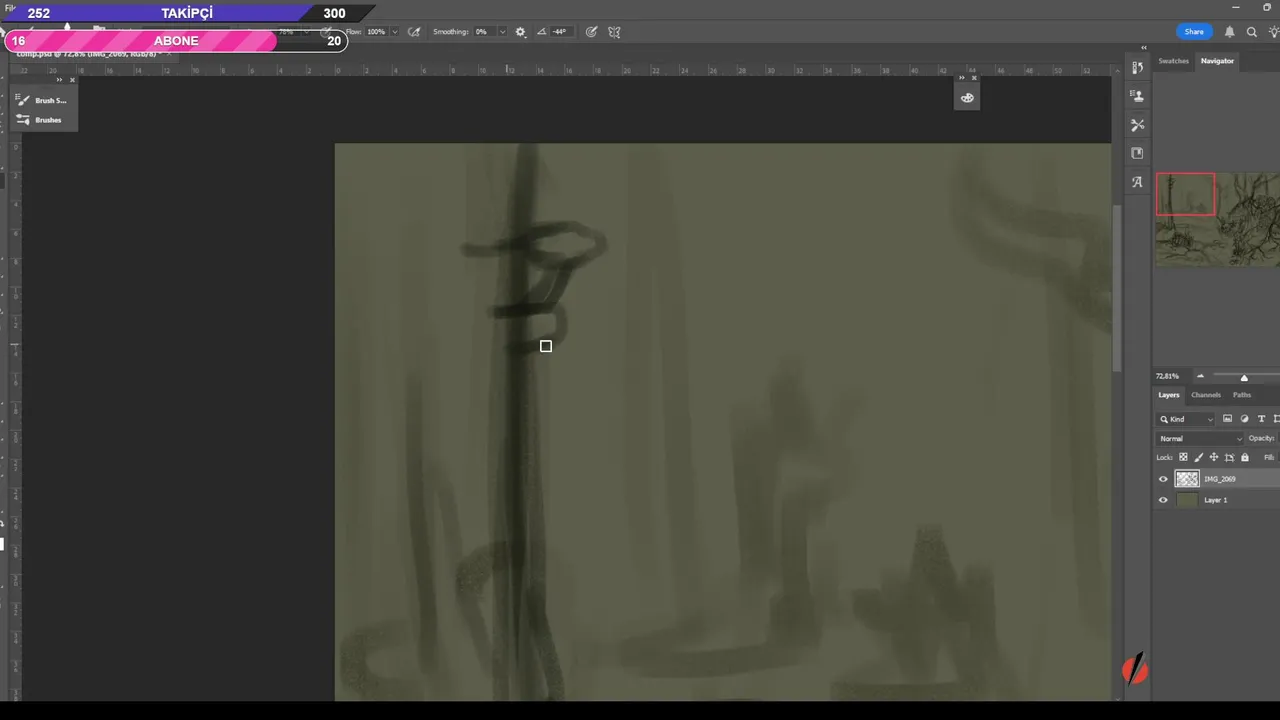Hide Layer 1 visibility eye
1280x720 pixels.
click(1163, 500)
